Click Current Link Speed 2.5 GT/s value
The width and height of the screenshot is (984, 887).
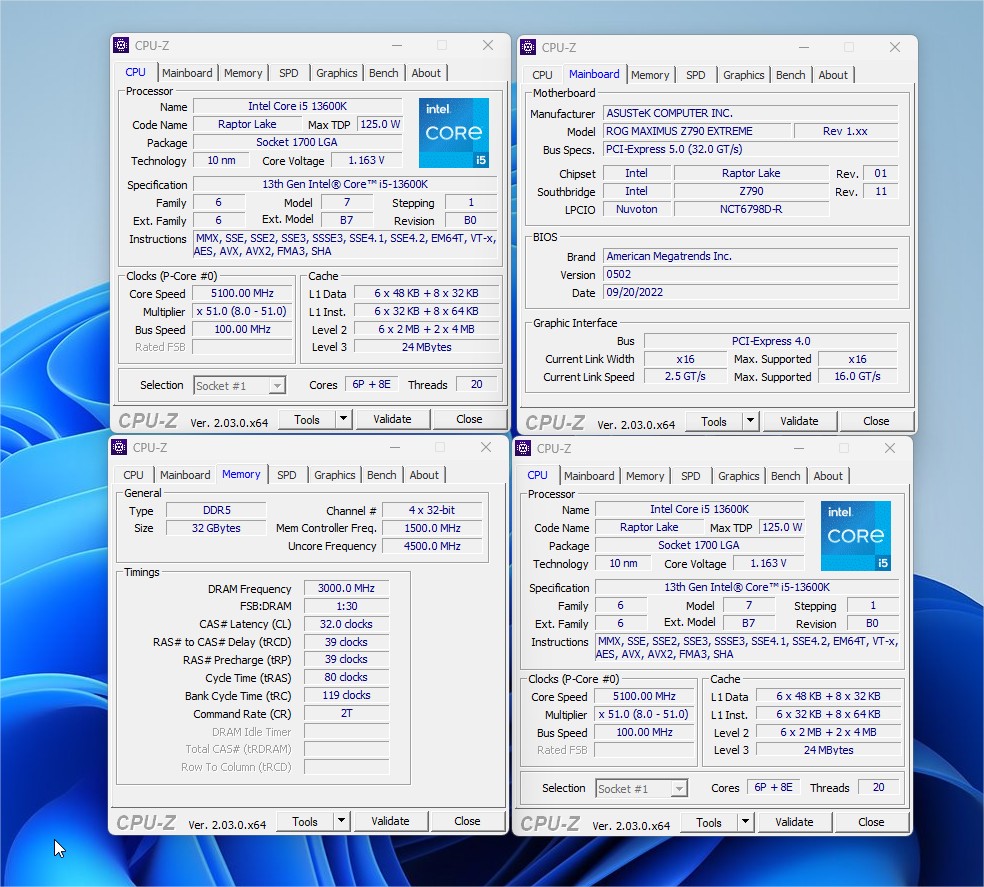(685, 377)
